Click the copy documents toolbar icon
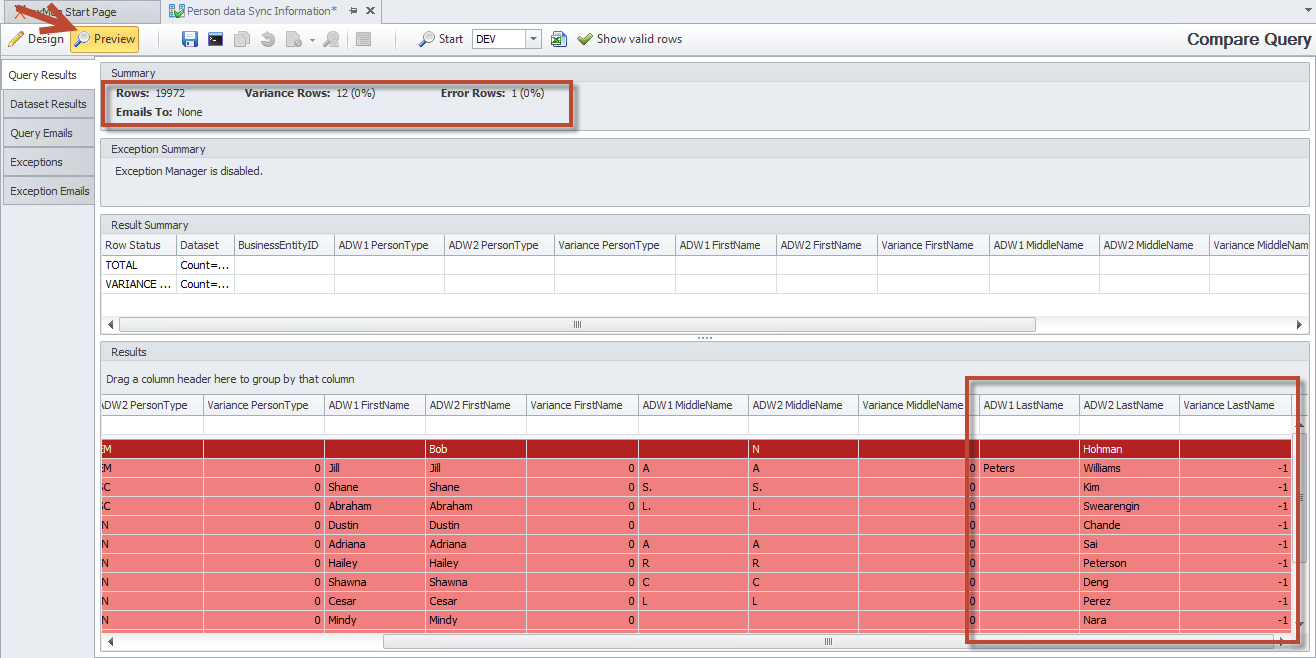Image resolution: width=1316 pixels, height=658 pixels. point(242,39)
